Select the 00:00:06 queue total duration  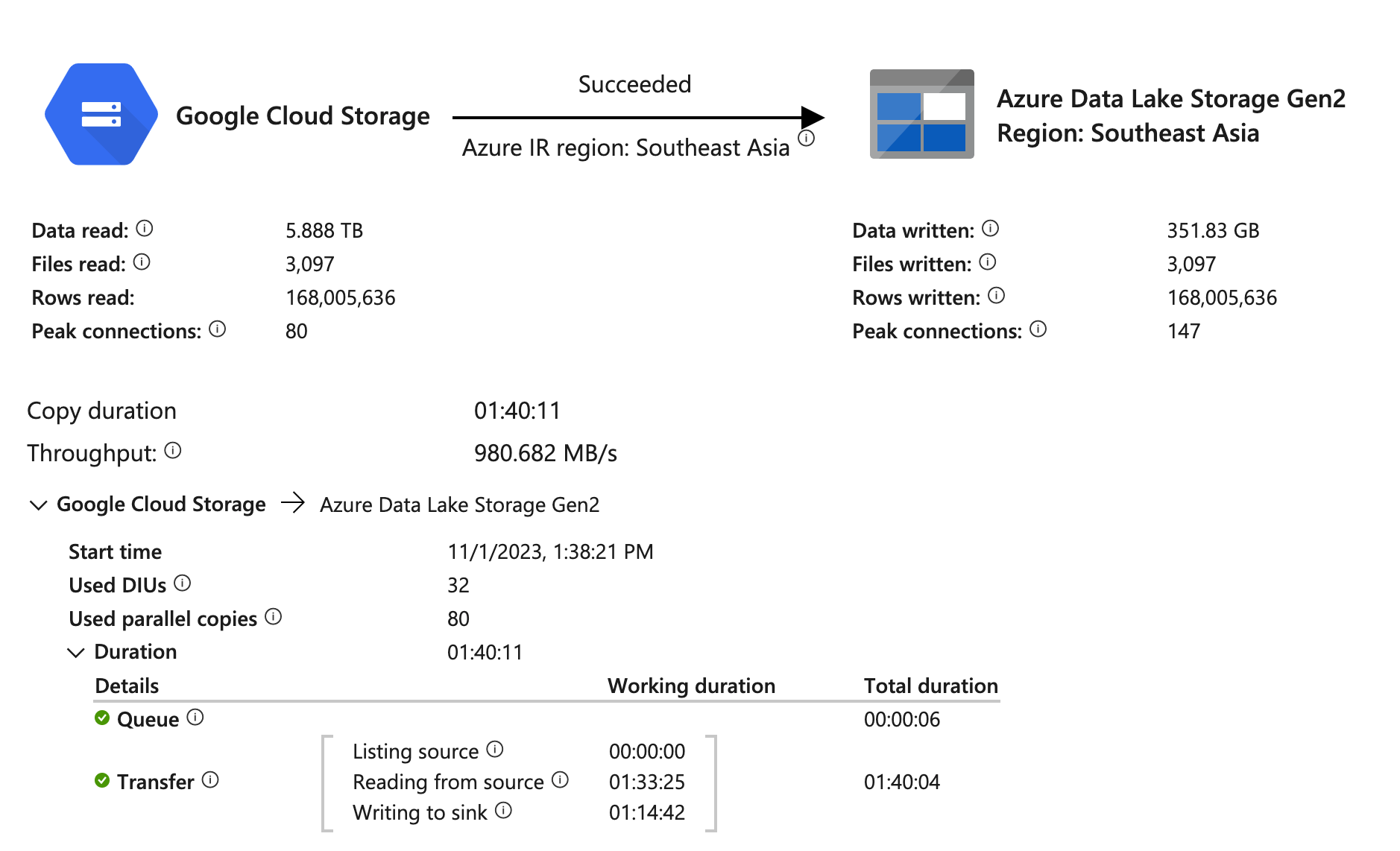(902, 720)
